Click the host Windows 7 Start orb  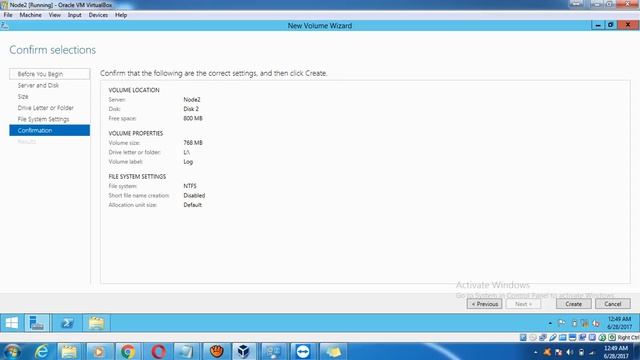click(12, 351)
